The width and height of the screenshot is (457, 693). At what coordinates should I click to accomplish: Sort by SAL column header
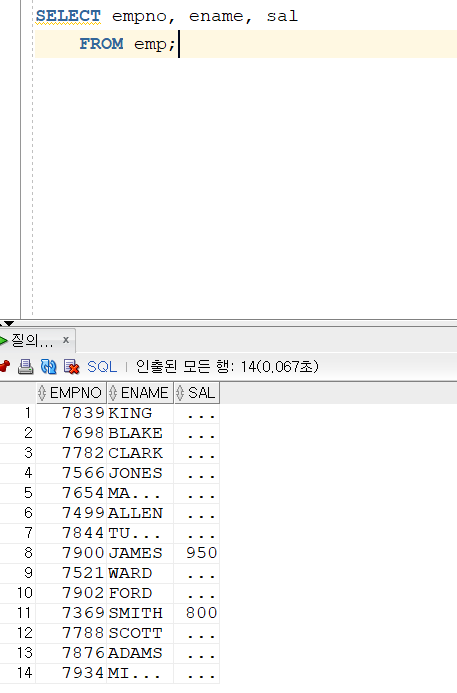click(197, 392)
